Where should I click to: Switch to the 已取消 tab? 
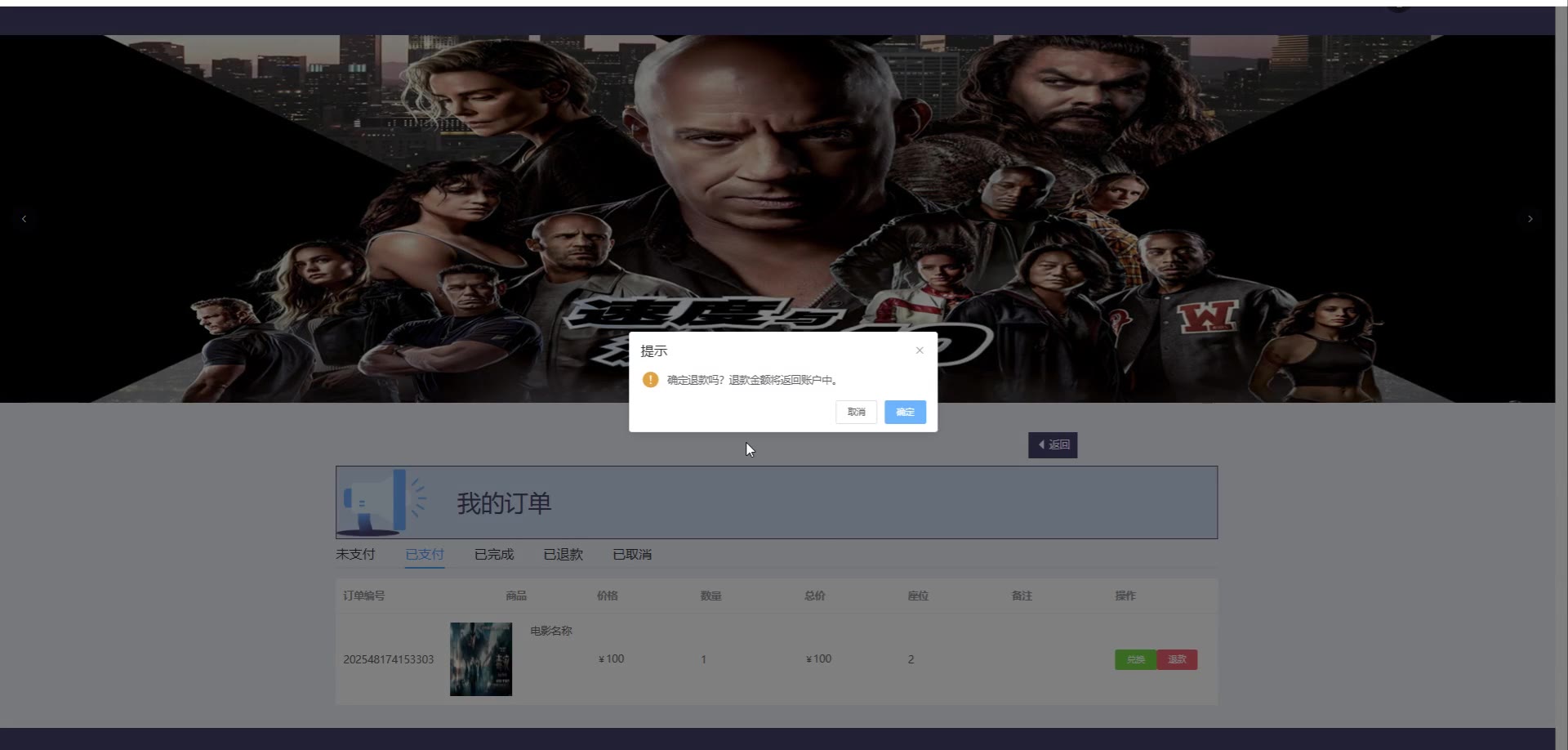632,554
